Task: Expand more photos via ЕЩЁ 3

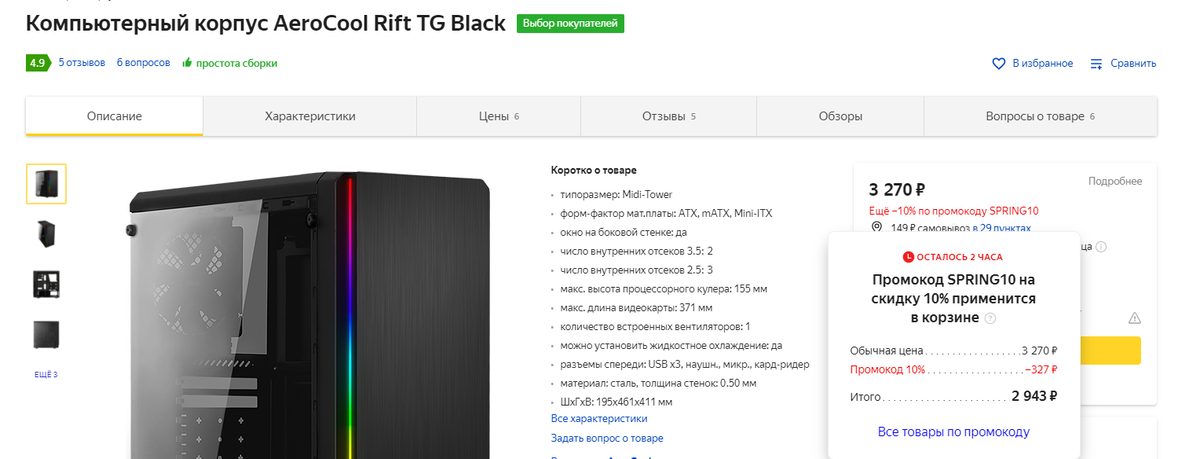Action: coord(46,375)
